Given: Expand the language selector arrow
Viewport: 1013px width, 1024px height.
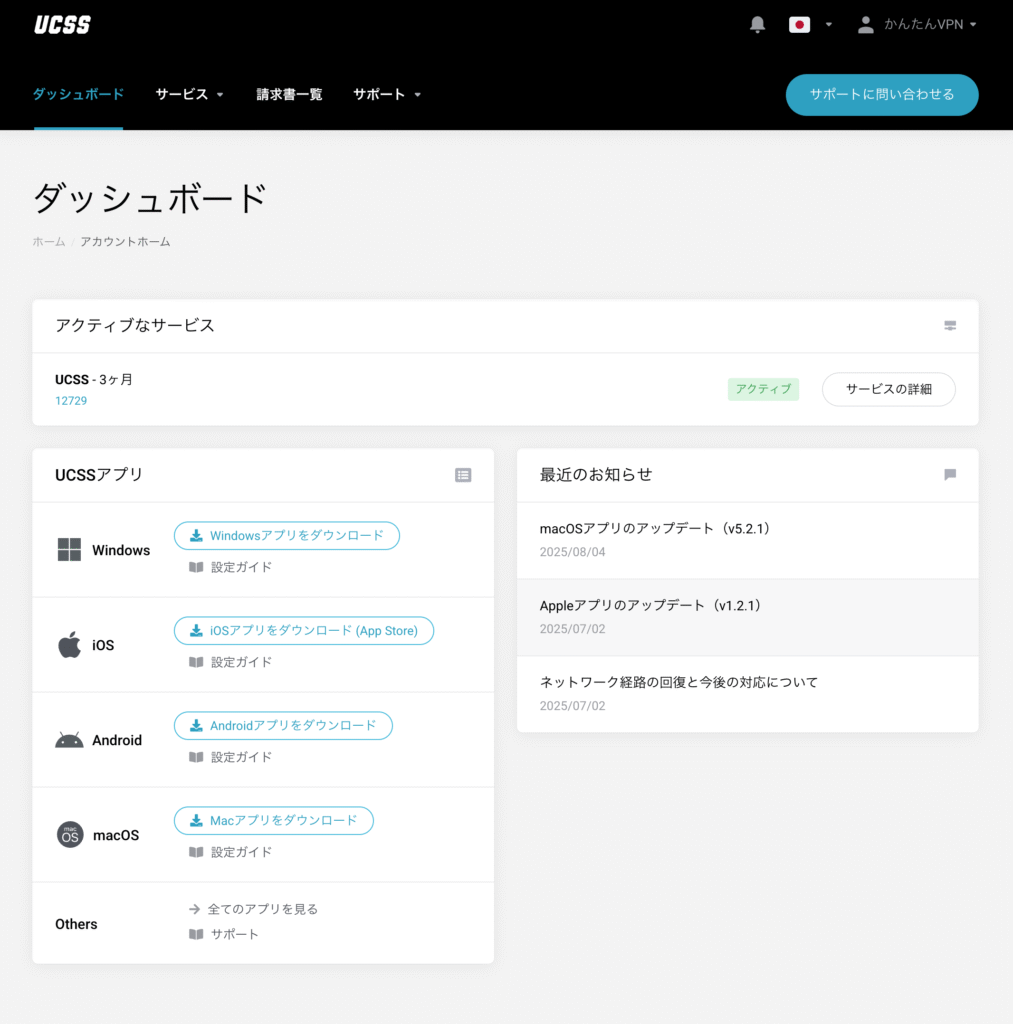Looking at the screenshot, I should pos(829,25).
